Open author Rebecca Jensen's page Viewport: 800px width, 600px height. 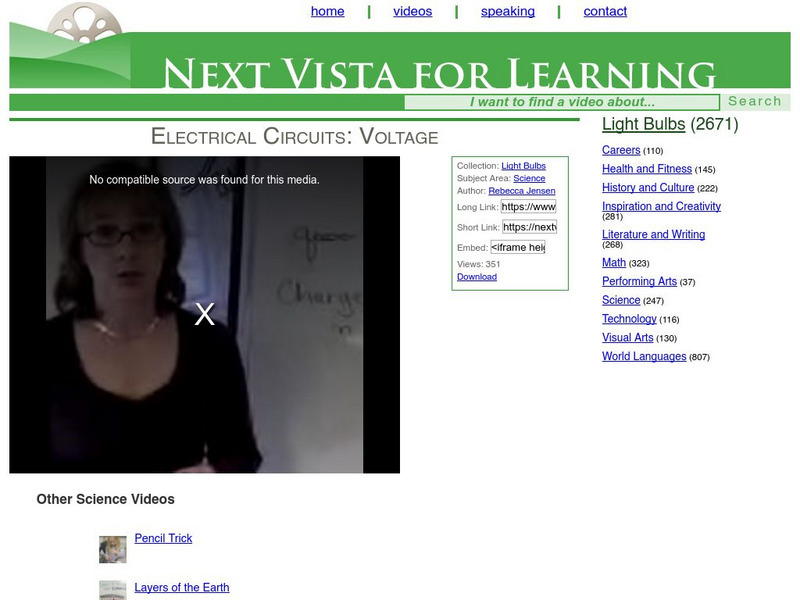click(x=522, y=191)
